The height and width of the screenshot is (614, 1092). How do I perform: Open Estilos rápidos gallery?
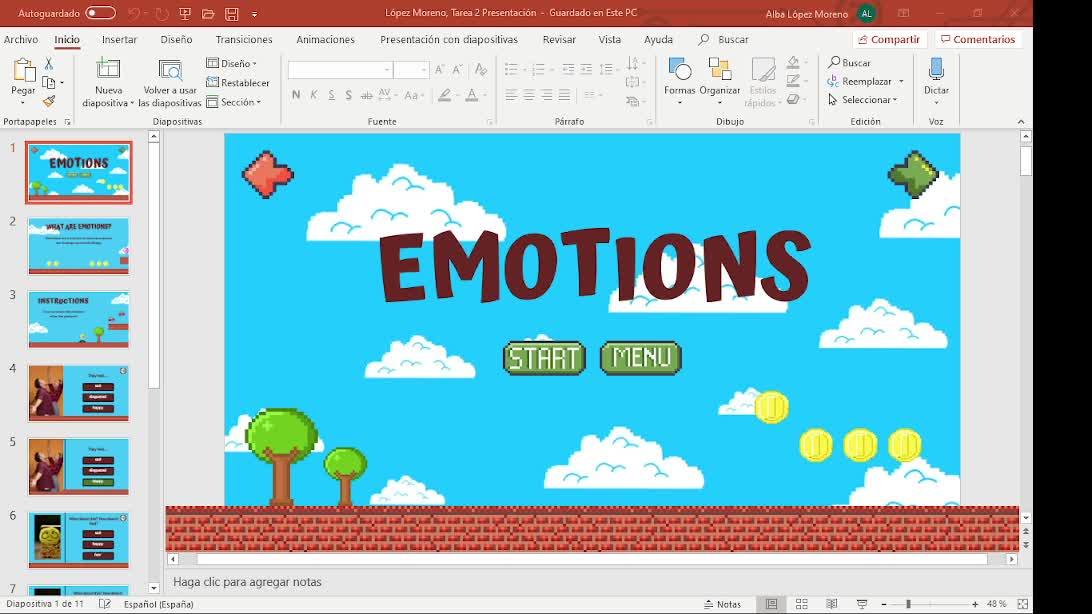[x=763, y=82]
